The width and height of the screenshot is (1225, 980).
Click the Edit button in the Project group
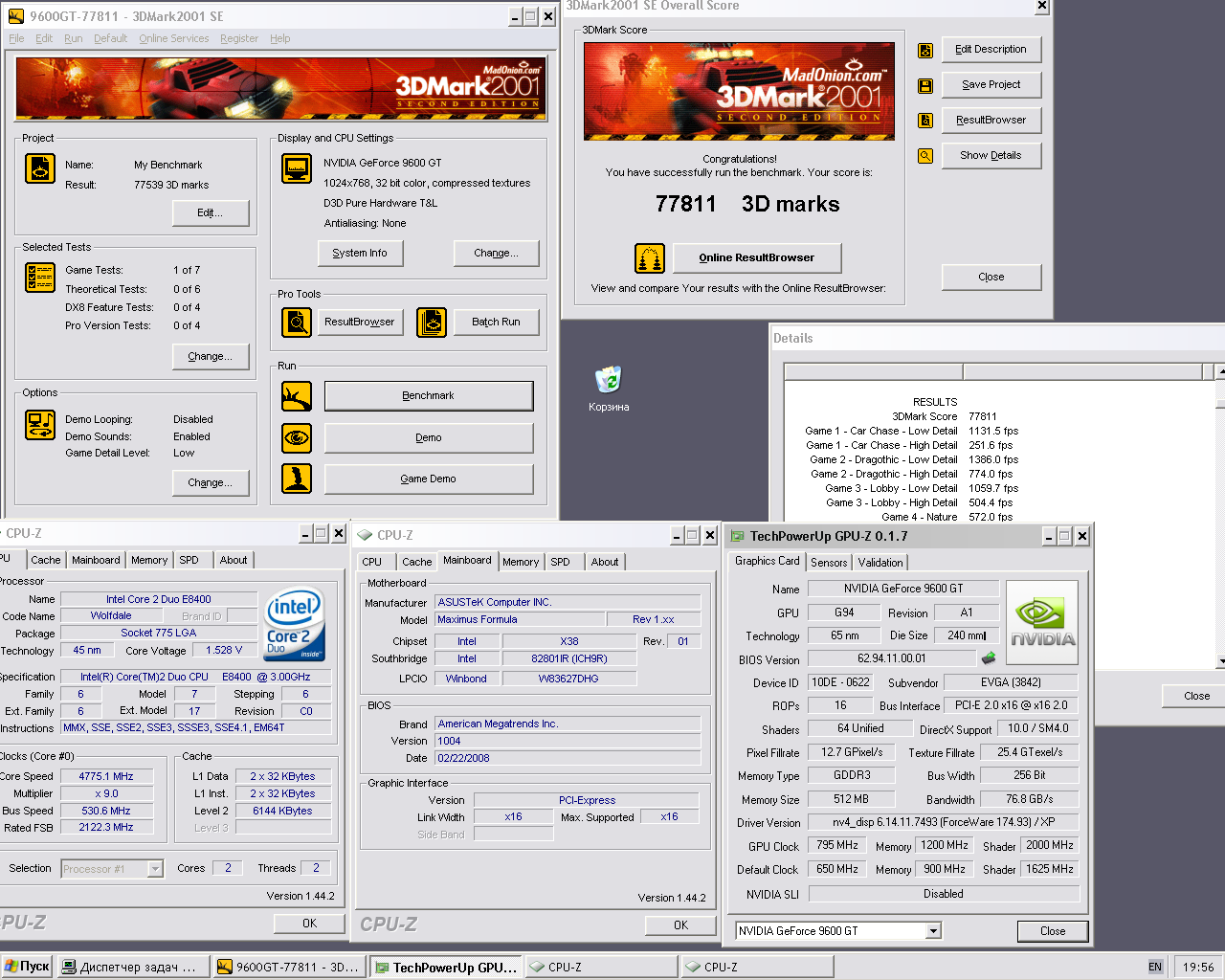(x=211, y=213)
